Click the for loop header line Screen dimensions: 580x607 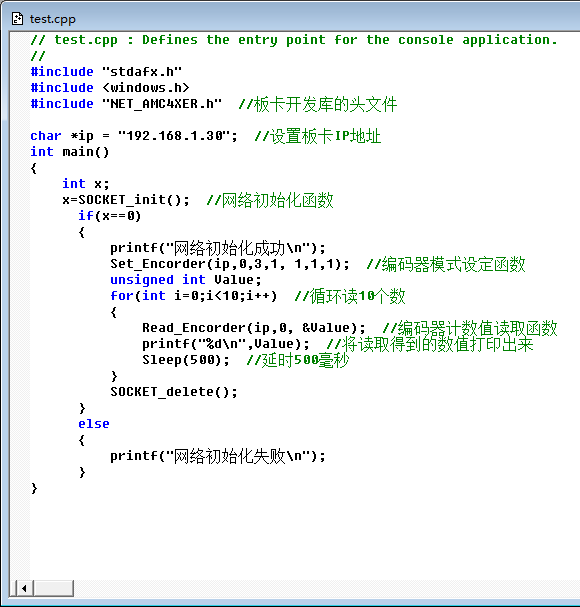coord(194,296)
